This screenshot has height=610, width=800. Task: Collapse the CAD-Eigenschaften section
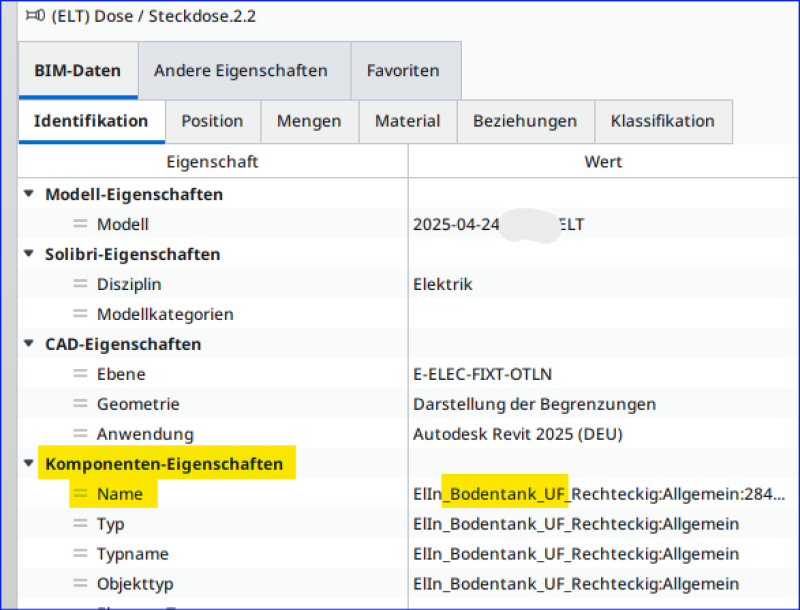[x=30, y=344]
